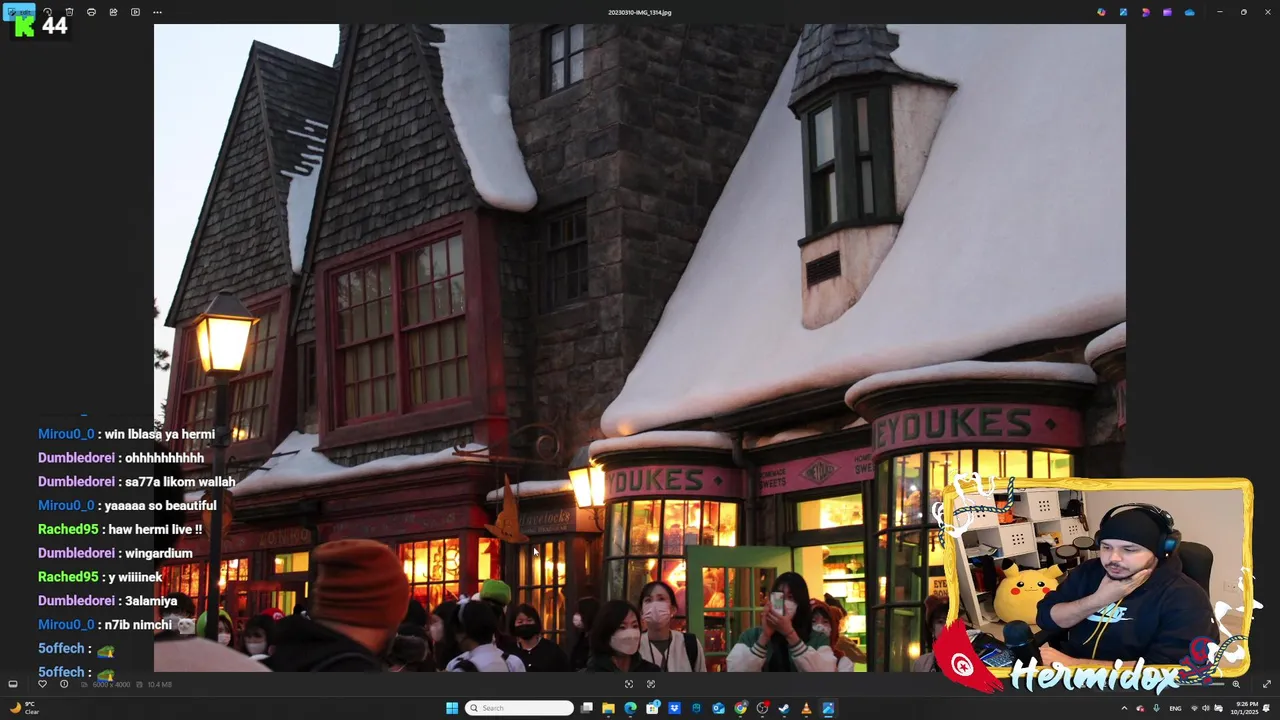Screen dimensions: 1280x720
Task: Start the slideshow from the toolbar
Action: (x=135, y=12)
